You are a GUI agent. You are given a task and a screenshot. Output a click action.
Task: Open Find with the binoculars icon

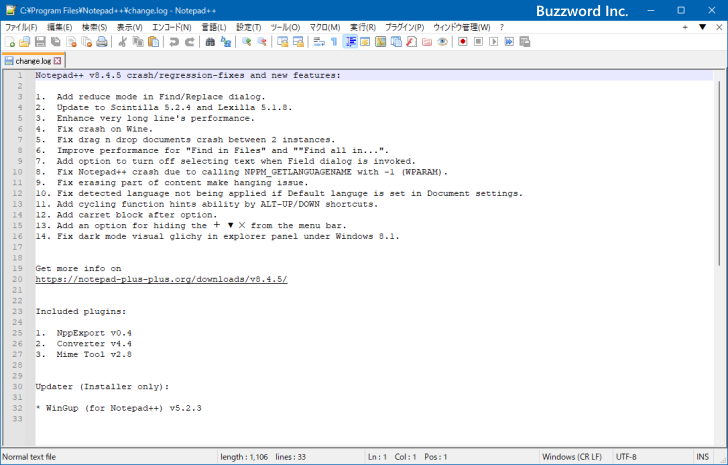210,42
